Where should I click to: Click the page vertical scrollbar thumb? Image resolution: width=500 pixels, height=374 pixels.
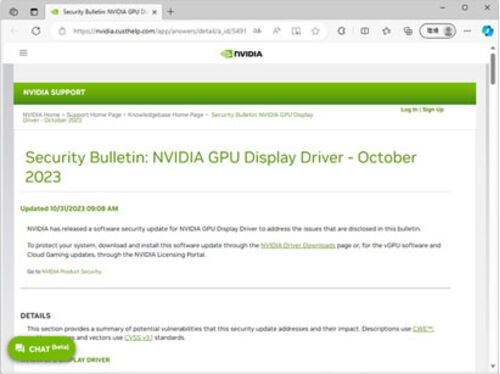coord(493,68)
